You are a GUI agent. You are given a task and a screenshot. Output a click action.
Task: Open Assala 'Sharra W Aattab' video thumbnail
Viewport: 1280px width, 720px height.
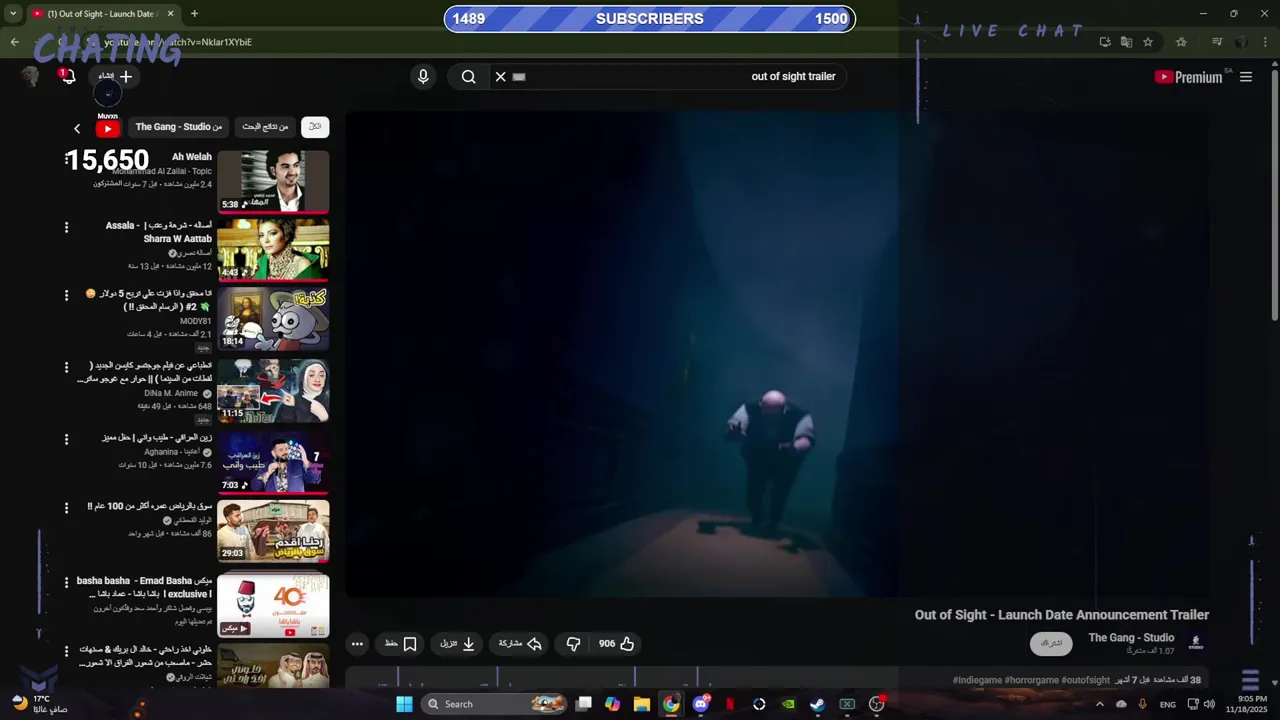tap(273, 249)
